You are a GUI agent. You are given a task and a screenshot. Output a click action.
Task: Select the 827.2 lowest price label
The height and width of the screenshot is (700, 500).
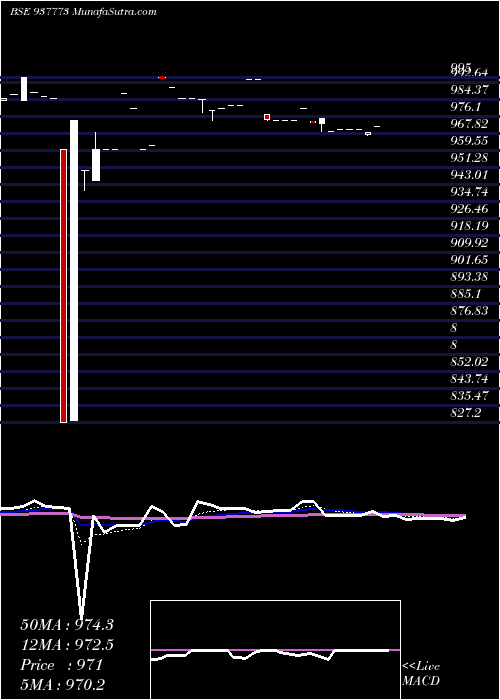coord(465,412)
